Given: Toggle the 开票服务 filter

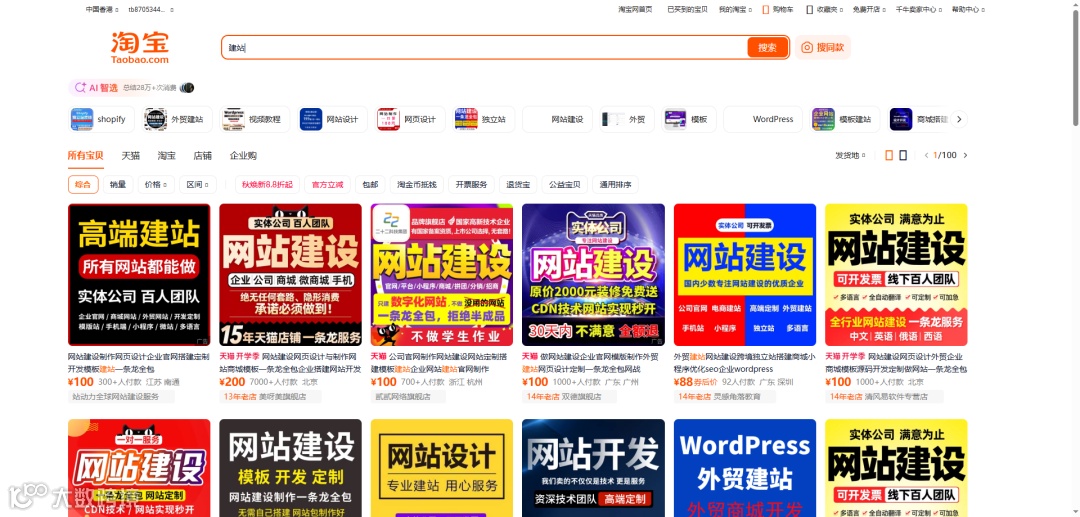Looking at the screenshot, I should [472, 184].
